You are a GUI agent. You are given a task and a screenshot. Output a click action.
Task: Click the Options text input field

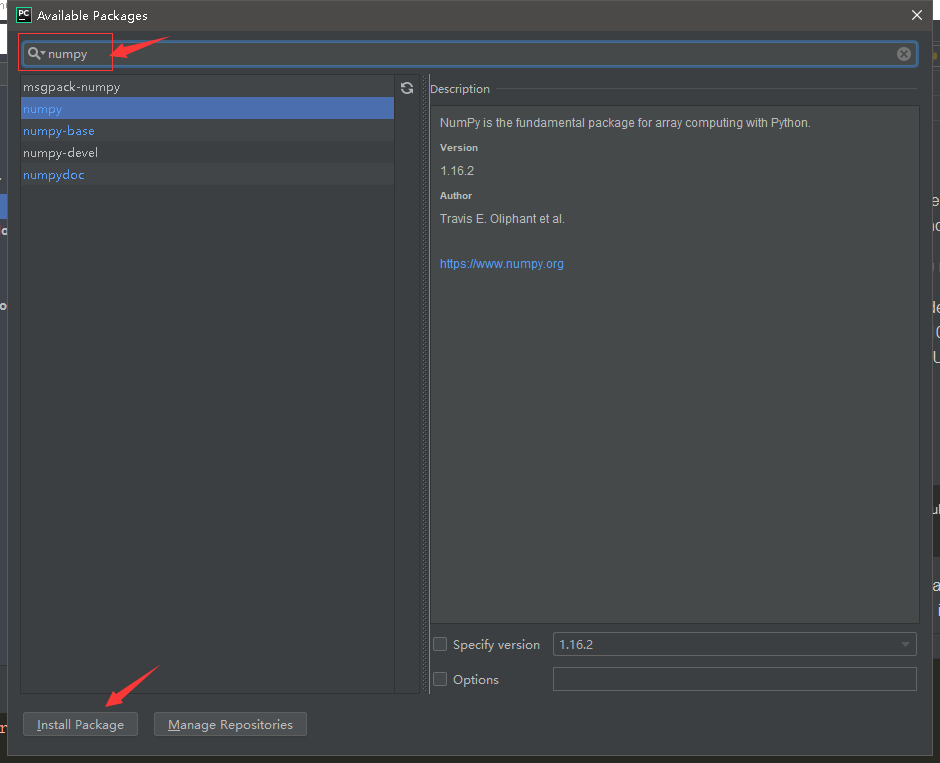(x=734, y=679)
